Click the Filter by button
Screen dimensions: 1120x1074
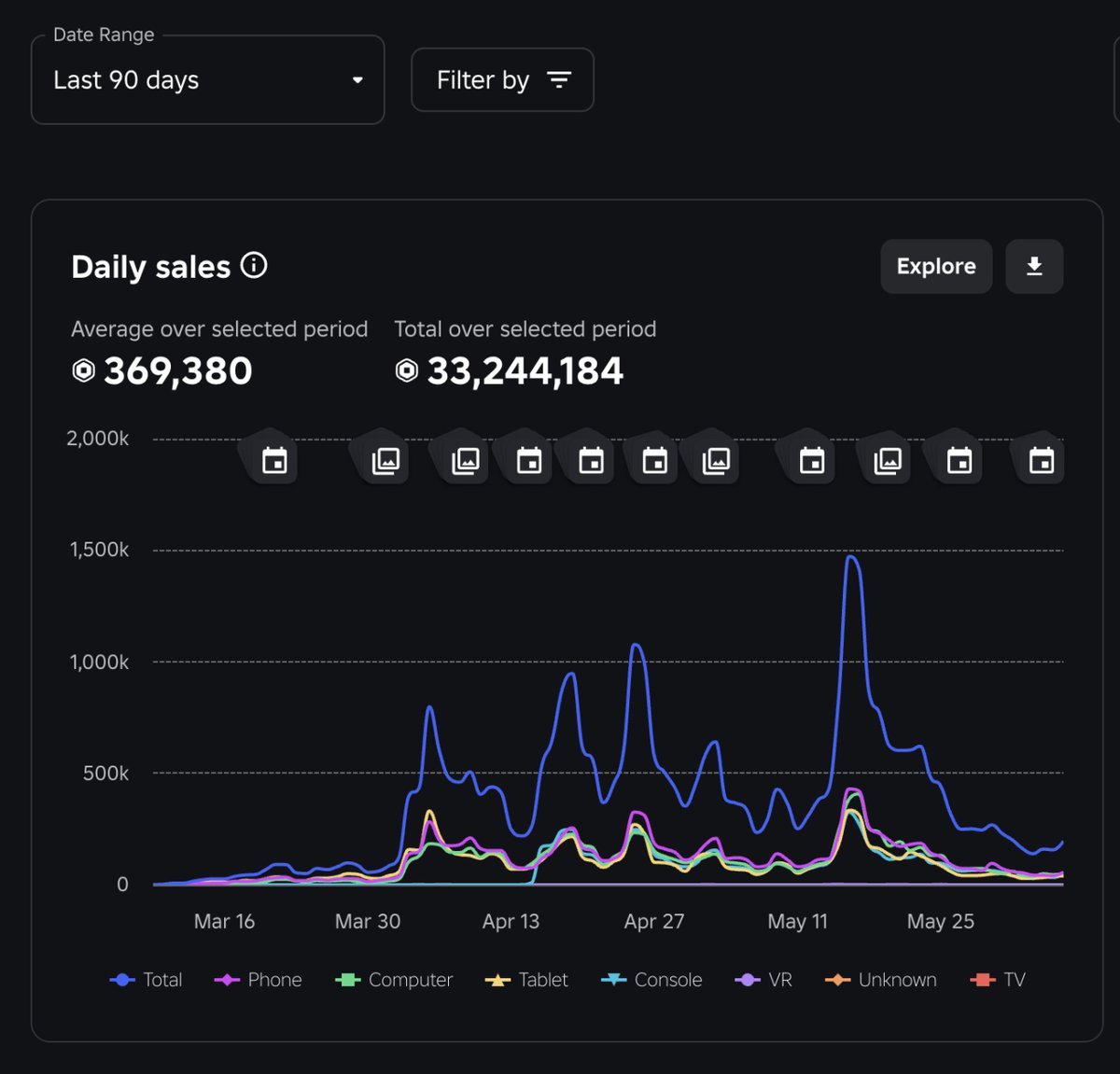502,80
